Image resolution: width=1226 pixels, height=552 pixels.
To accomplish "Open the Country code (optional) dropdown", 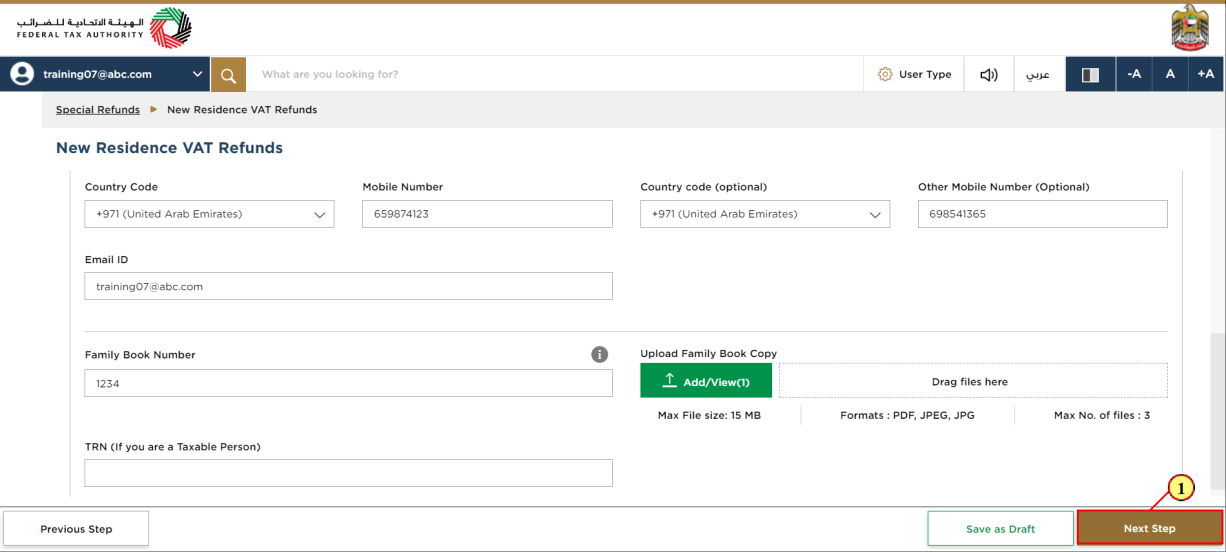I will pyautogui.click(x=765, y=214).
